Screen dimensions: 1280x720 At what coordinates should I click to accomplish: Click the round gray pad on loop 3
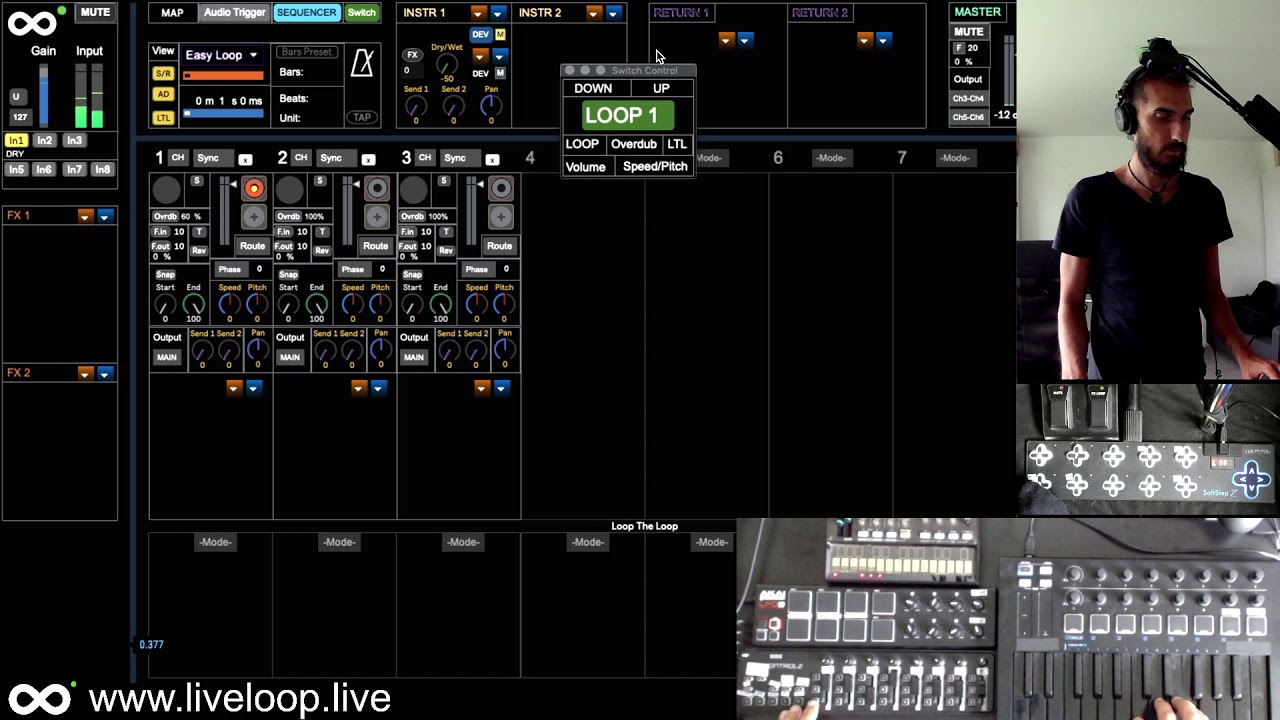point(414,189)
